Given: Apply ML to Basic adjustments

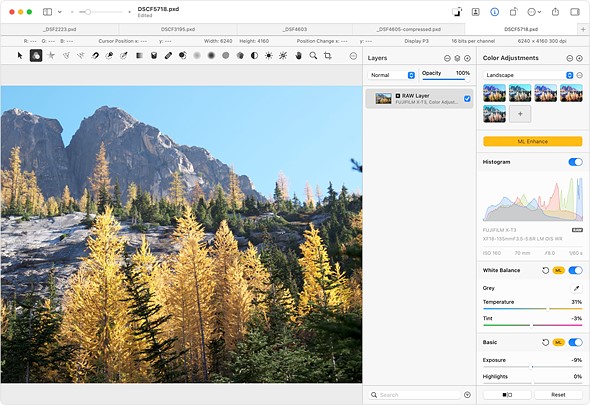Looking at the screenshot, I should 558,342.
